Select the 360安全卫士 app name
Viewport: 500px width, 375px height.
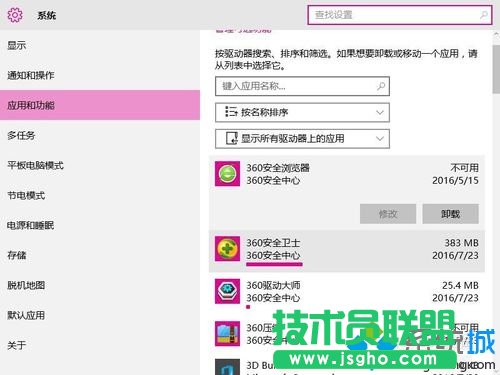tap(273, 243)
